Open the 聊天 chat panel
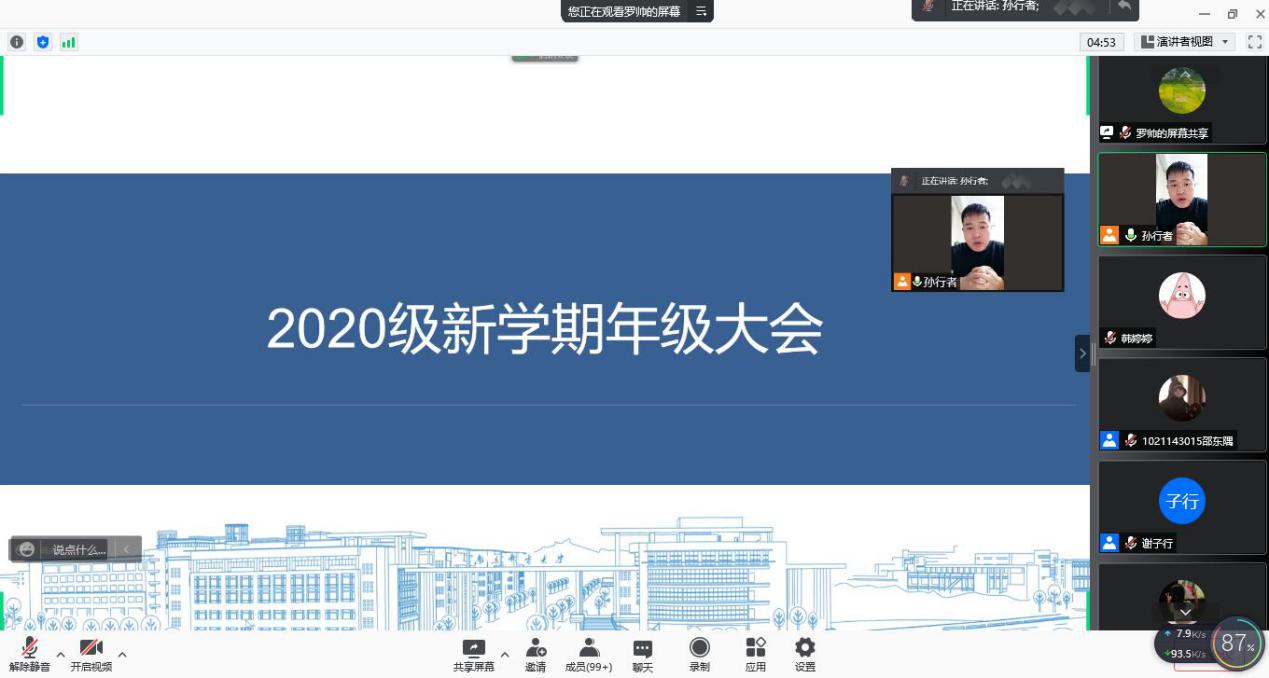This screenshot has width=1269, height=678. coord(642,655)
